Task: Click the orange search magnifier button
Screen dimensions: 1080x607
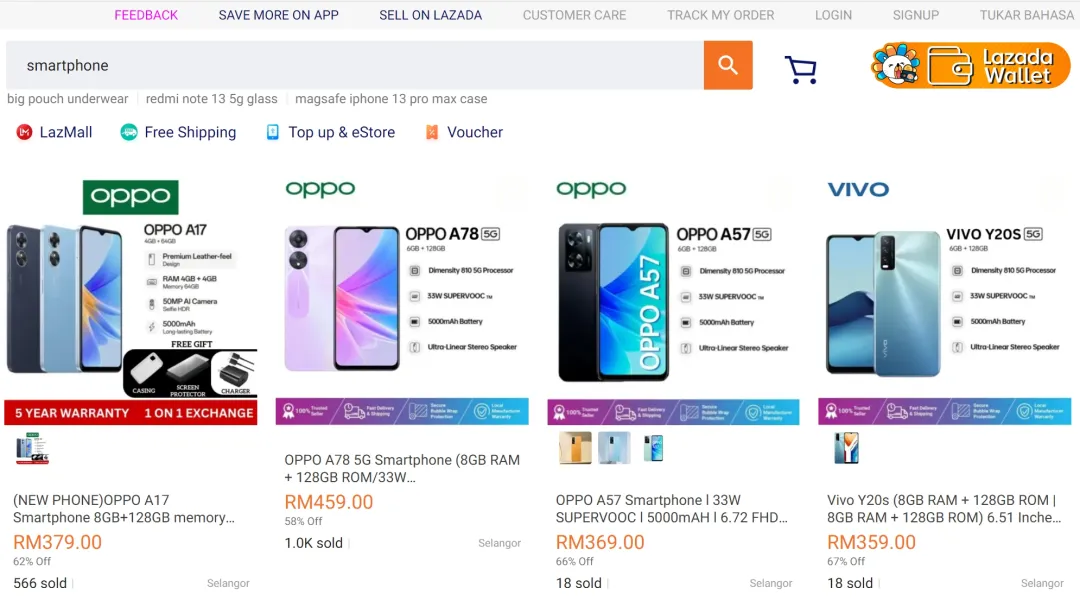Action: (x=728, y=65)
